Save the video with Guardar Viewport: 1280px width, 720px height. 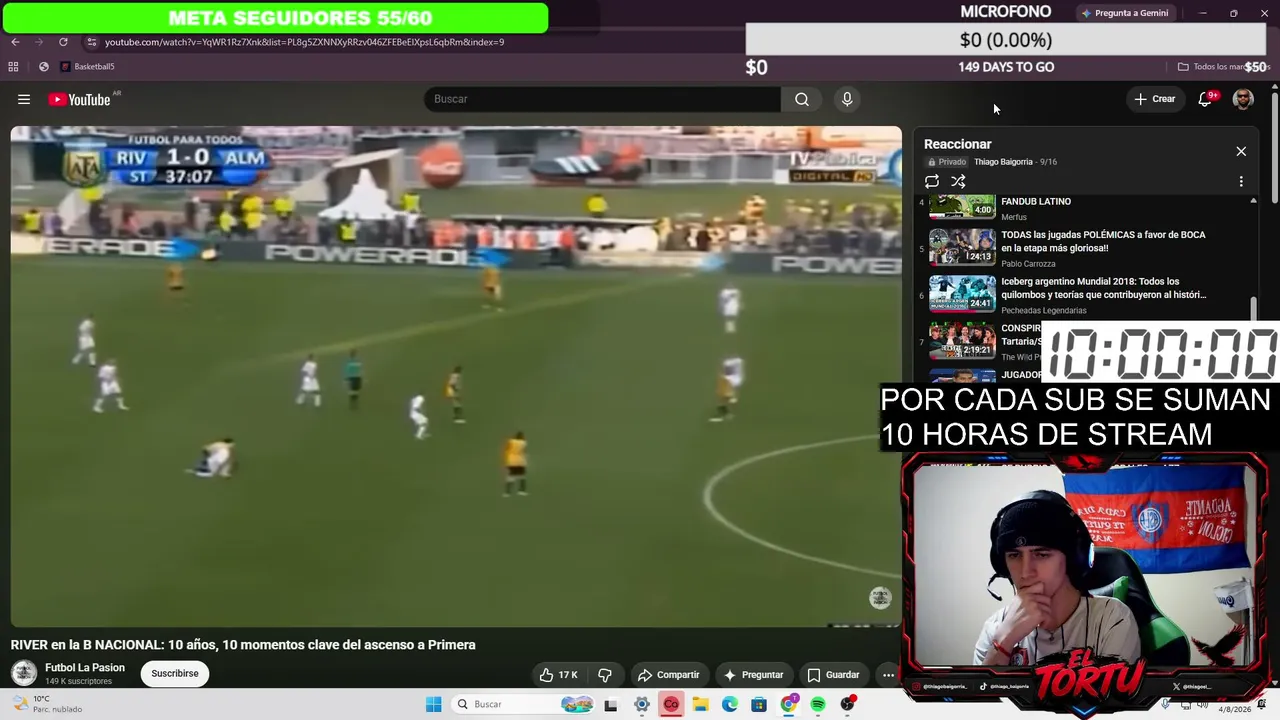[x=833, y=675]
